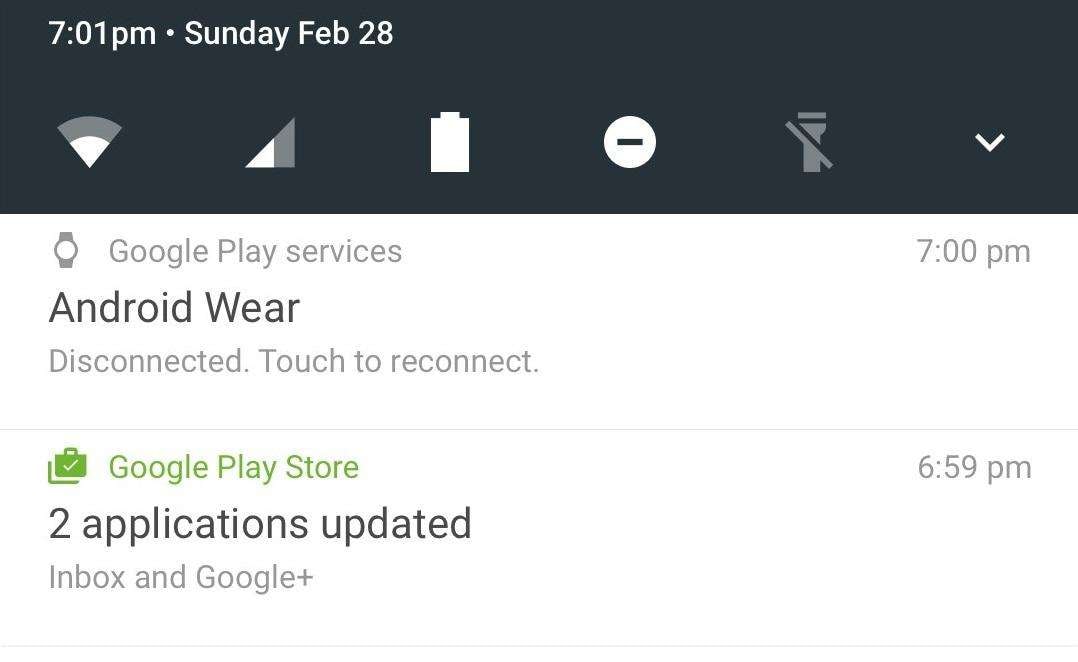Open the 2 applications updated notification
The width and height of the screenshot is (1078, 662).
260,524
